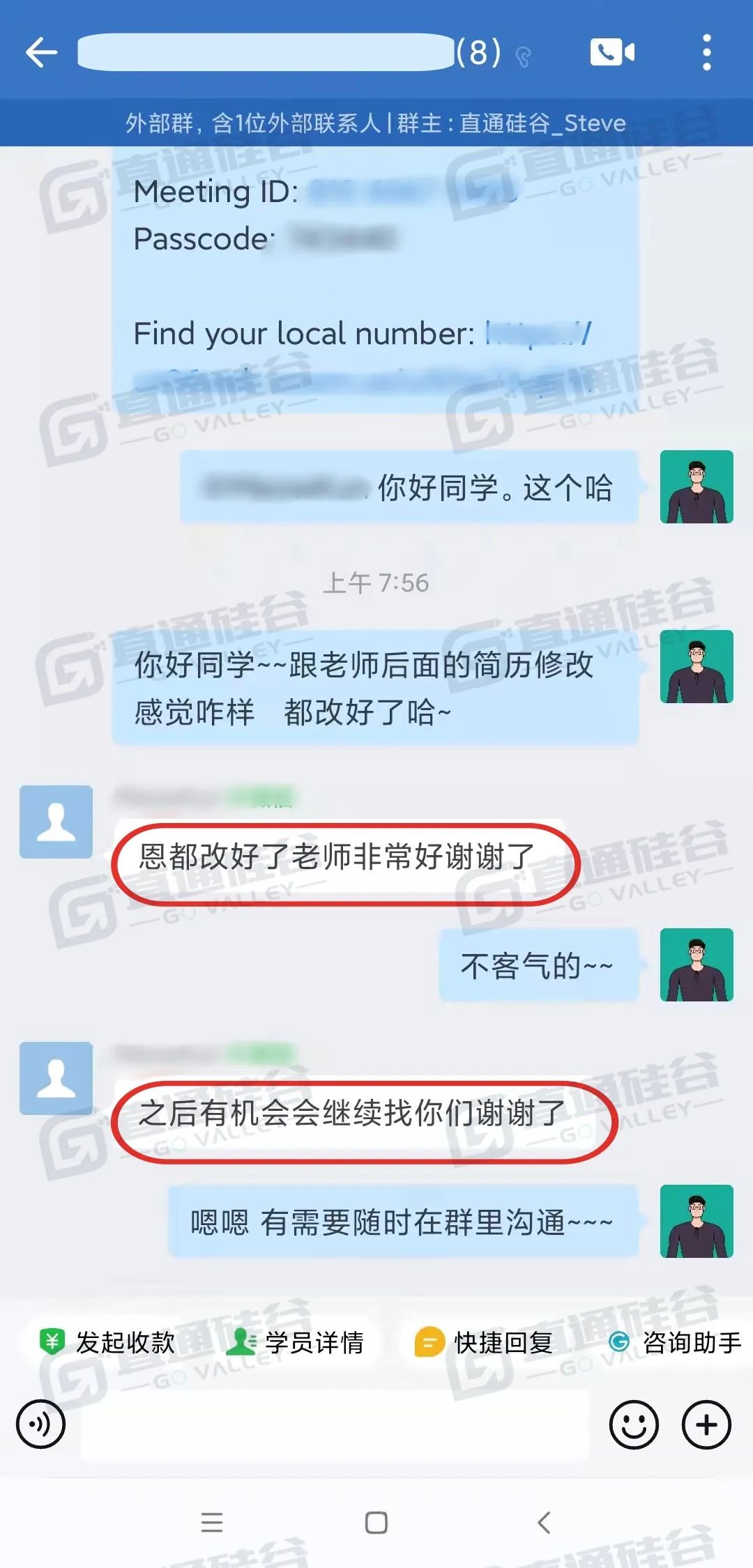Tap the teacher avatar next to 不客气的~~
The height and width of the screenshot is (1568, 753).
pos(697,964)
